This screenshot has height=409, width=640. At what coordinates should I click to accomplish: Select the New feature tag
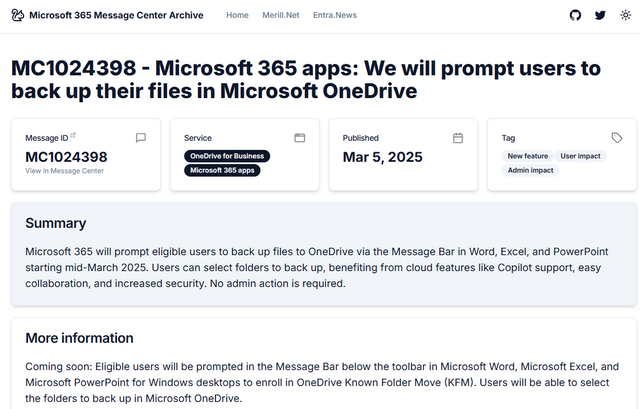(527, 156)
